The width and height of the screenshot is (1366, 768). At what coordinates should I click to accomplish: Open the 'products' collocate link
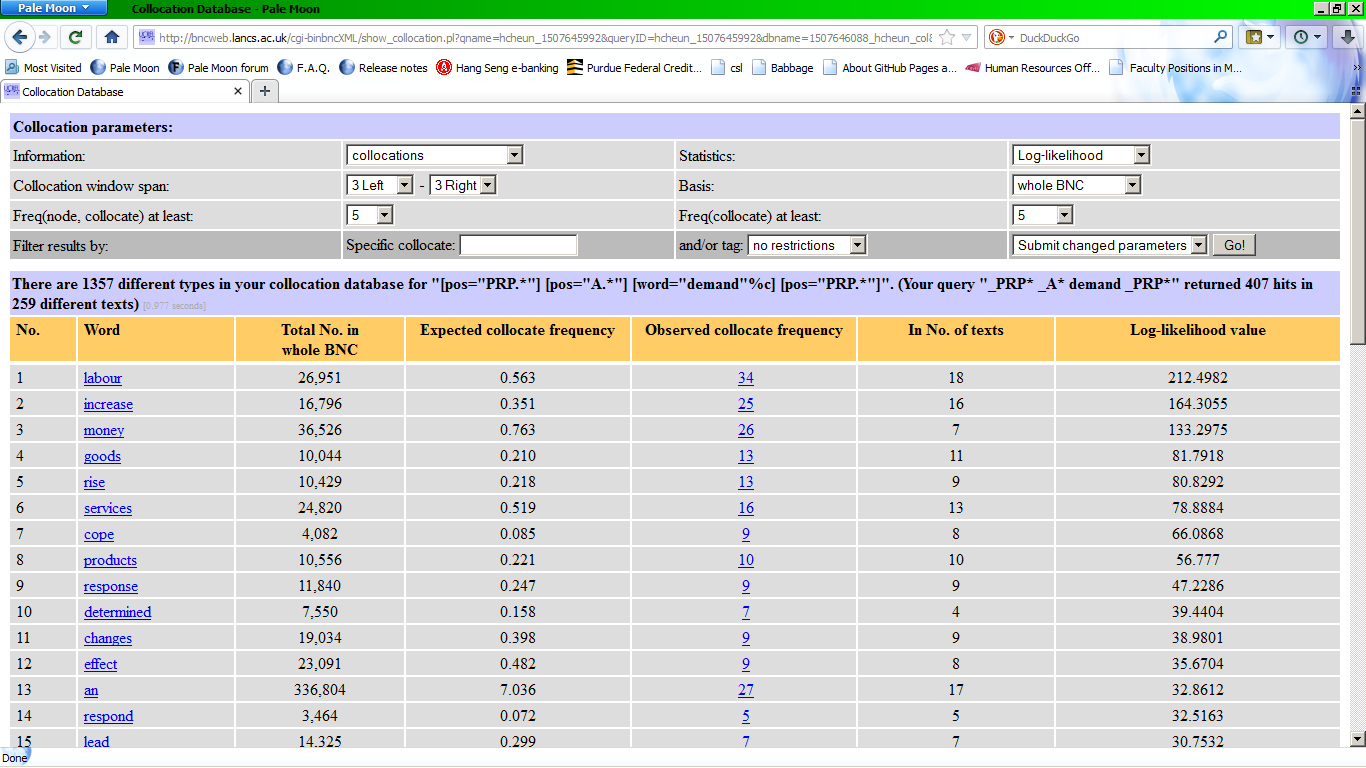110,560
